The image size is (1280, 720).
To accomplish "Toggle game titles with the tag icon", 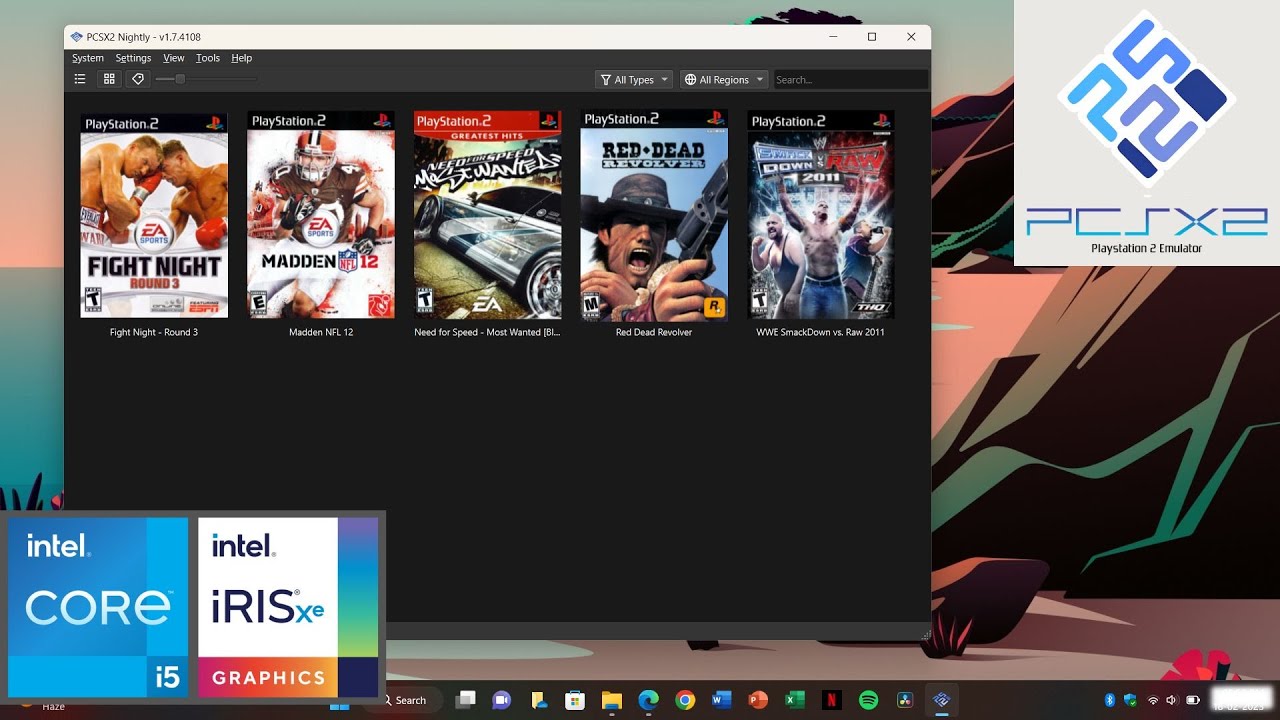I will tap(138, 79).
